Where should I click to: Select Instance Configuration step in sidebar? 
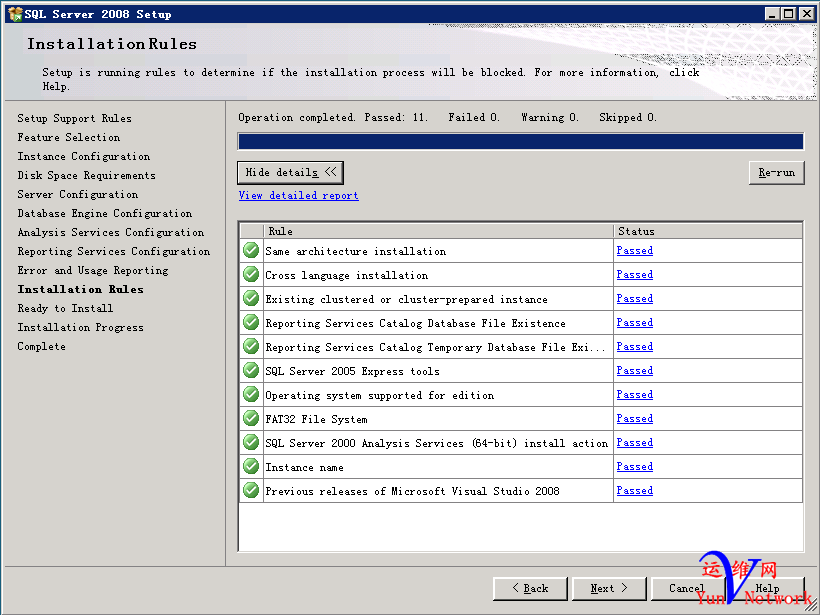tap(84, 156)
